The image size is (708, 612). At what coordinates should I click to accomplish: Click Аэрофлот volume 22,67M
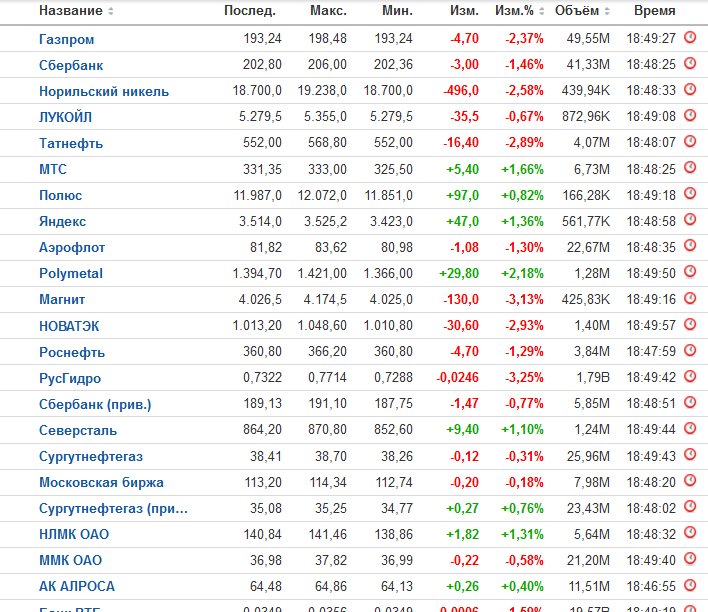tap(588, 248)
